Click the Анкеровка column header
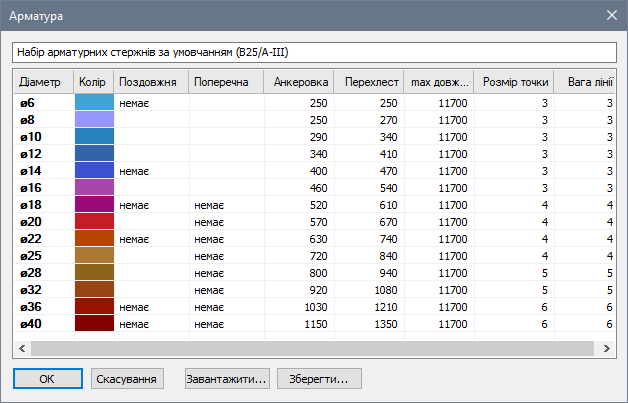The image size is (628, 403). (299, 81)
